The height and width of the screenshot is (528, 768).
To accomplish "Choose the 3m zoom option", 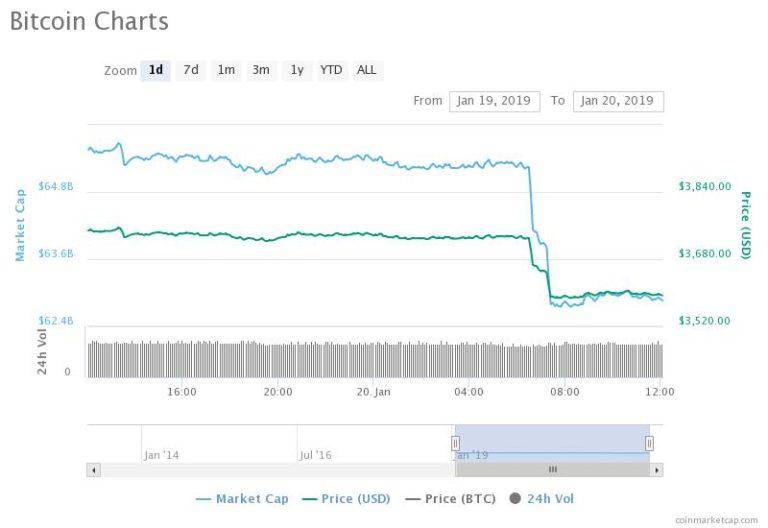I will (x=261, y=70).
